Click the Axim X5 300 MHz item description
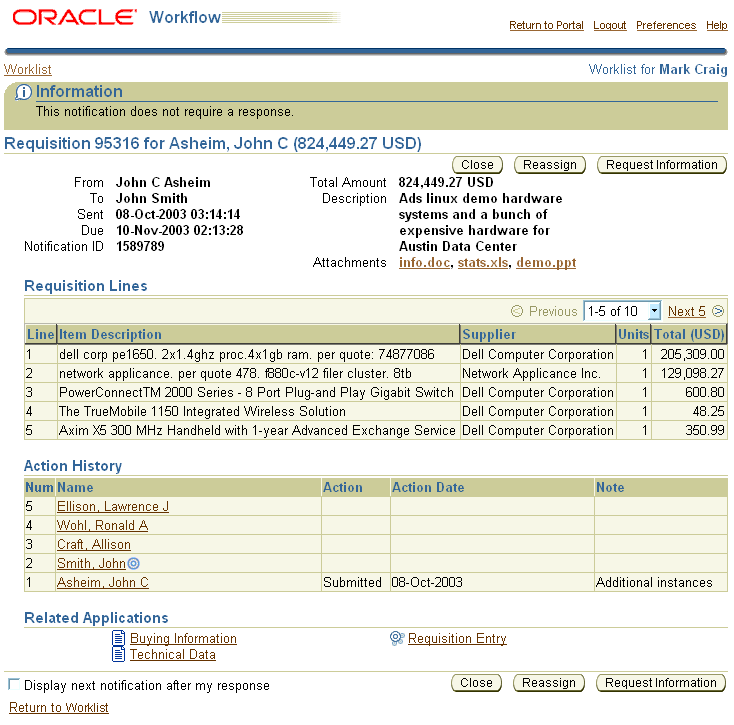 point(257,430)
